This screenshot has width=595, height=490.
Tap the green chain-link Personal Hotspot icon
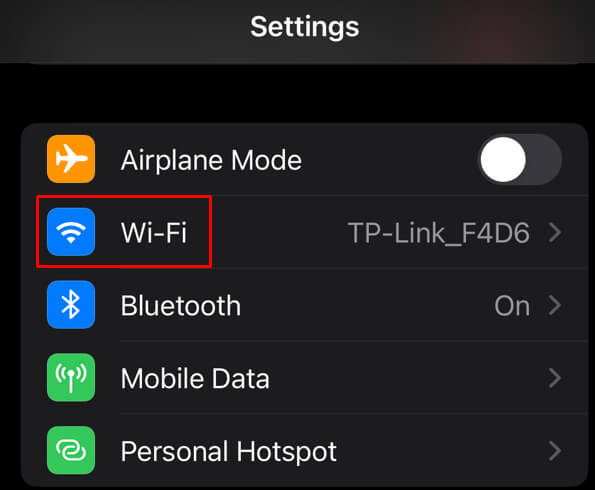71,451
